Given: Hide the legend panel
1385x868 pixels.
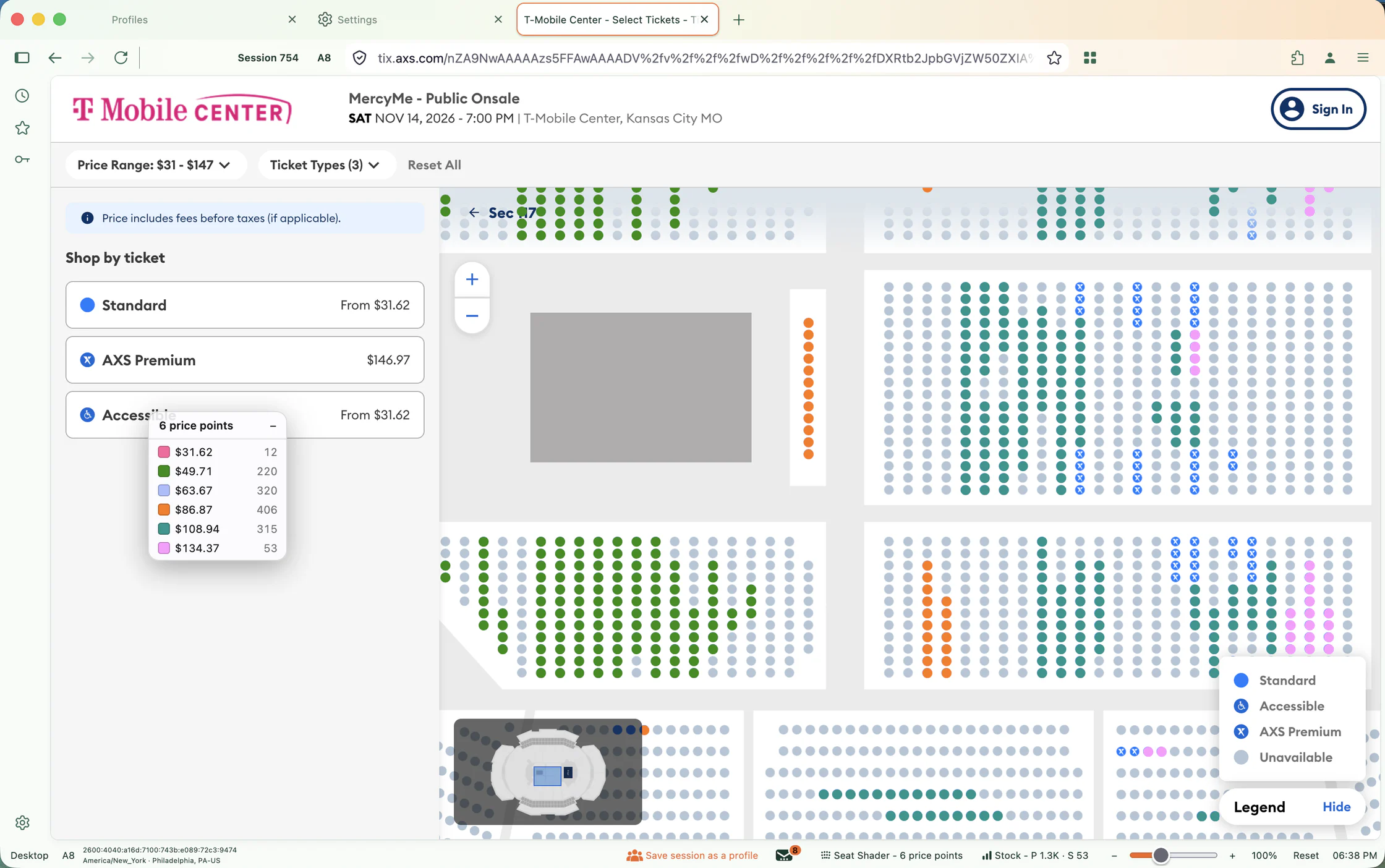Looking at the screenshot, I should [1336, 807].
